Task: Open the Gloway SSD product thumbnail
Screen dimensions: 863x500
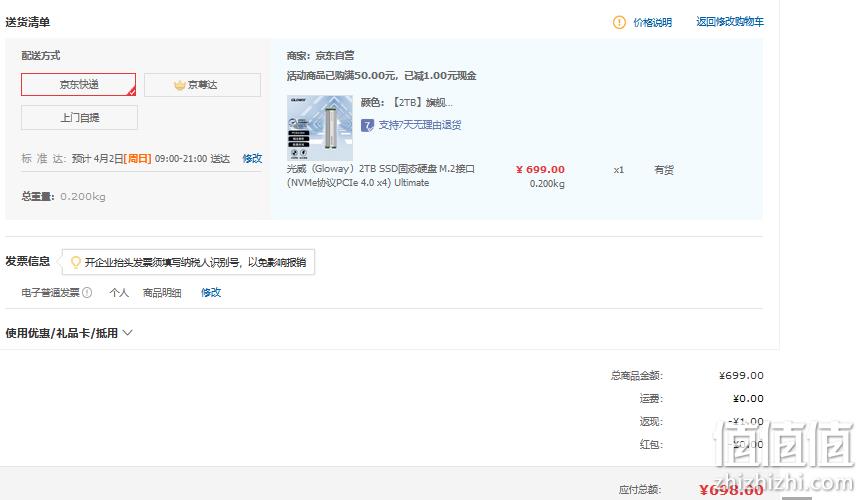Action: tap(320, 128)
